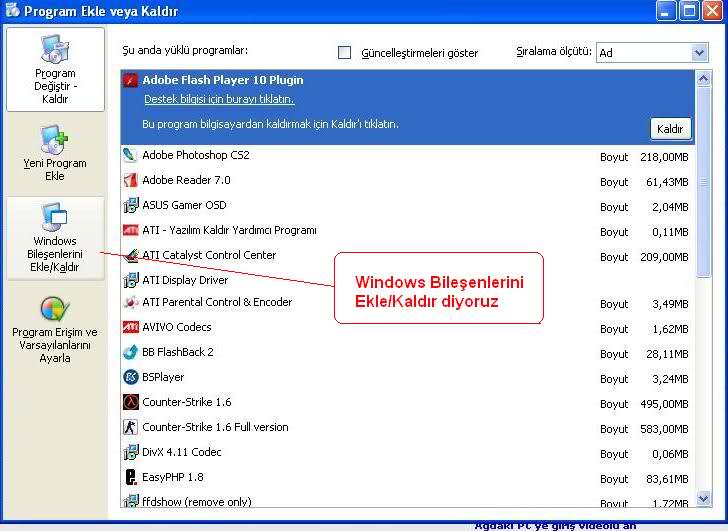The image size is (728, 531).
Task: Open Yeni Program Ekle section
Action: point(55,153)
